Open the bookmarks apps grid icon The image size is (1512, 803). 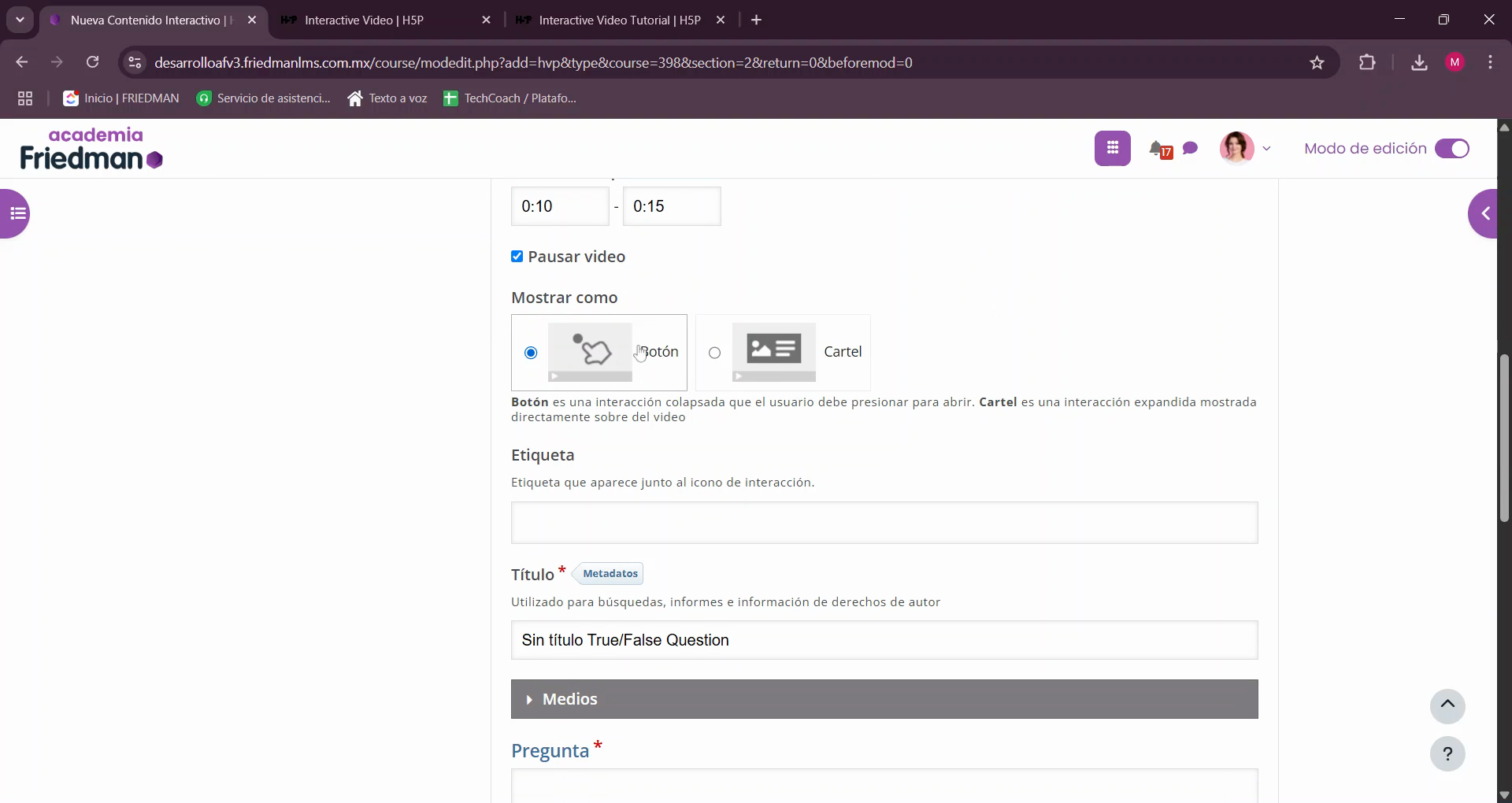[25, 98]
